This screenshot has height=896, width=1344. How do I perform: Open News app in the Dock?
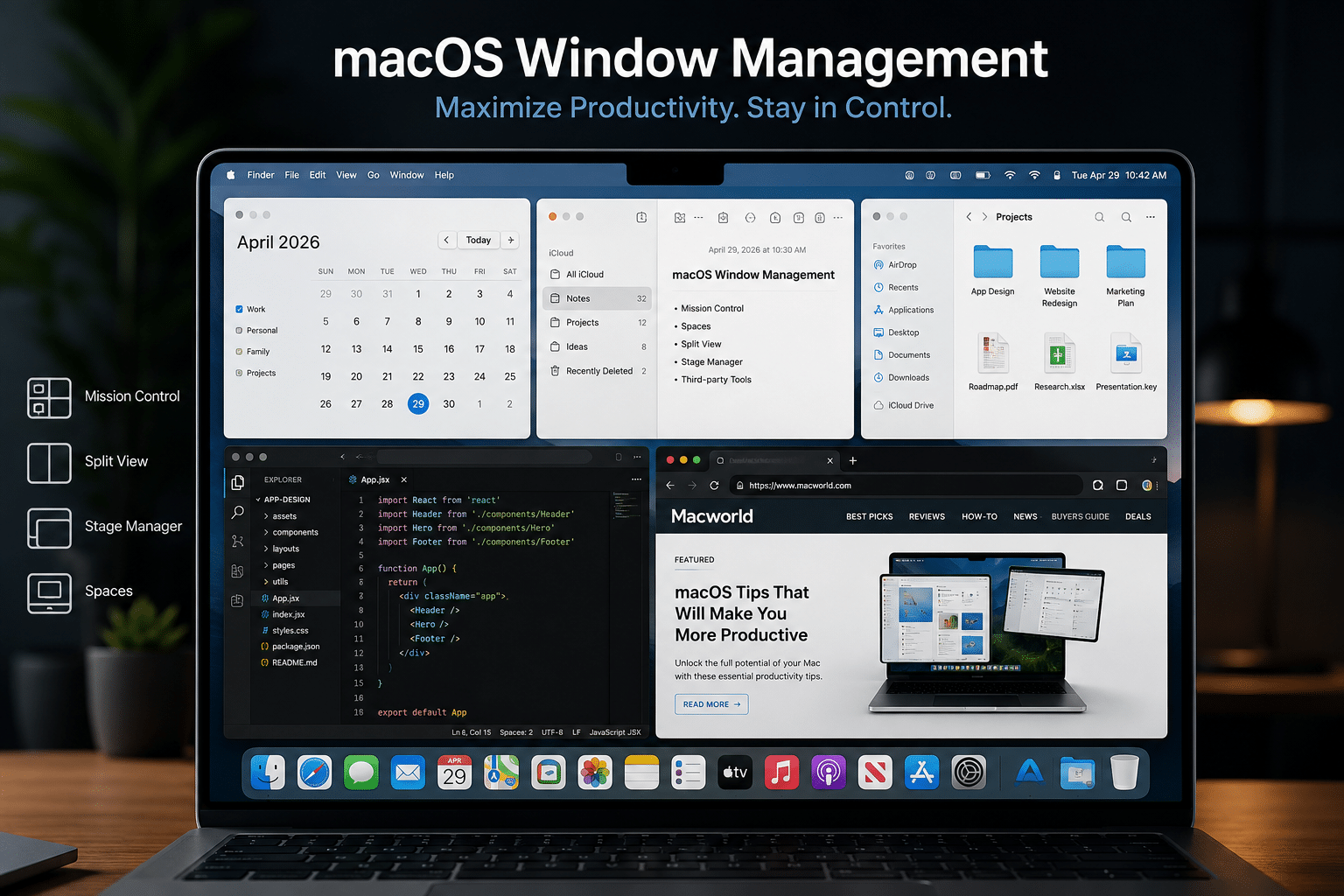point(875,773)
